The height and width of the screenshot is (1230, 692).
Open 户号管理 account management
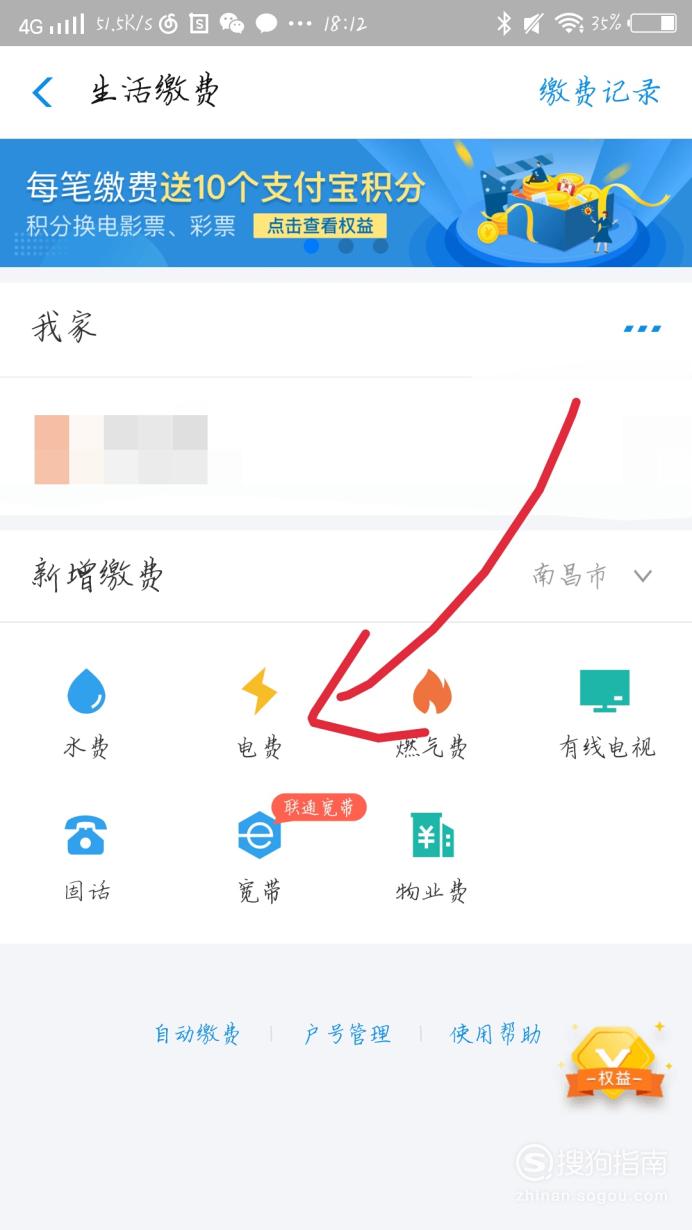pyautogui.click(x=347, y=1034)
